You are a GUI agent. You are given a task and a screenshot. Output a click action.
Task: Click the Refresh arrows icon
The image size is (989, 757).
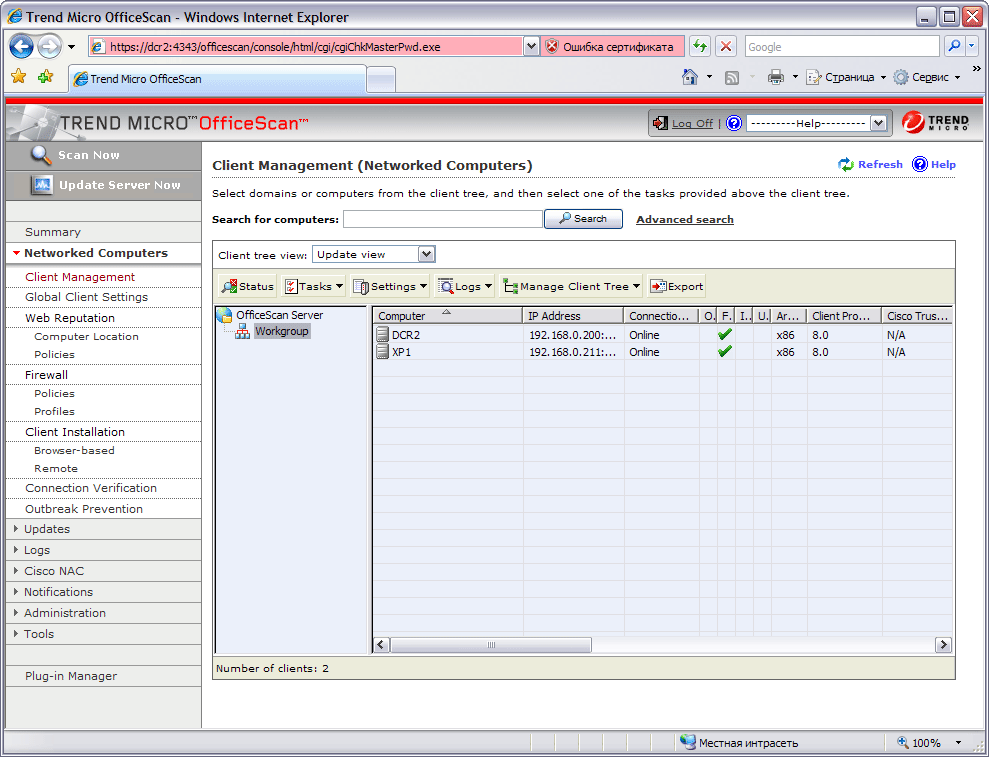846,165
